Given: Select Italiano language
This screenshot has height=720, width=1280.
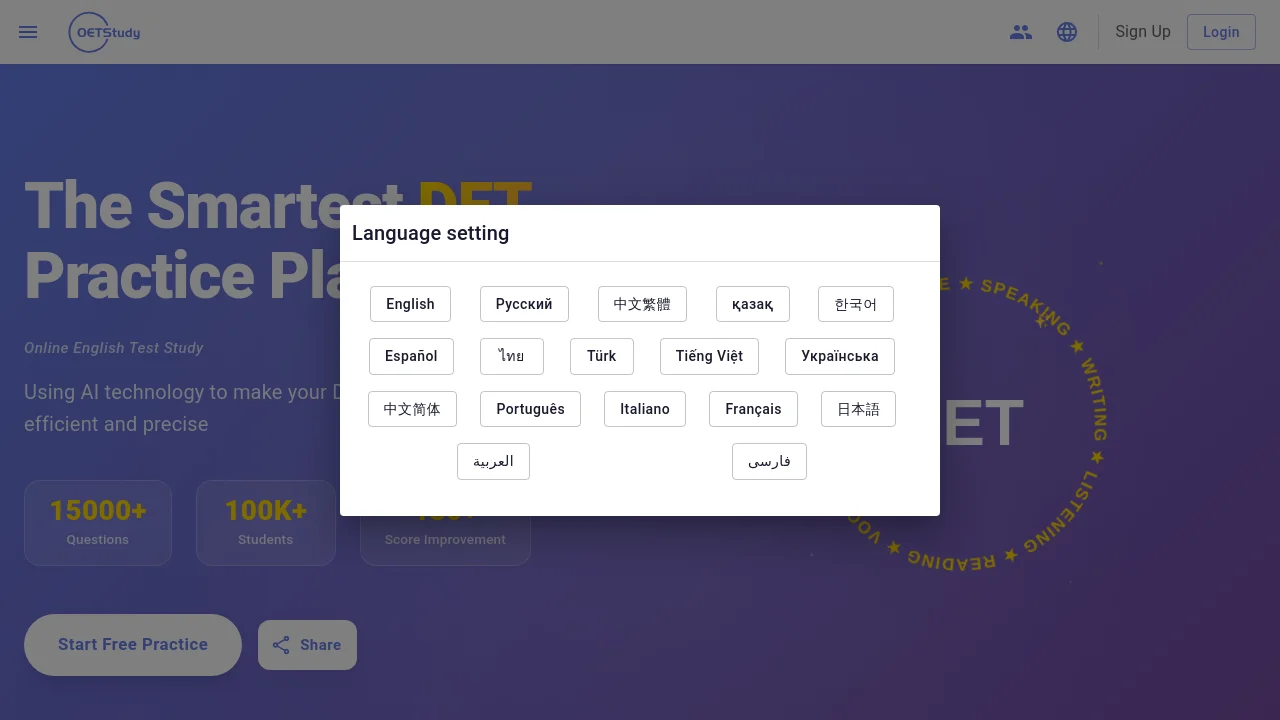Looking at the screenshot, I should [645, 409].
